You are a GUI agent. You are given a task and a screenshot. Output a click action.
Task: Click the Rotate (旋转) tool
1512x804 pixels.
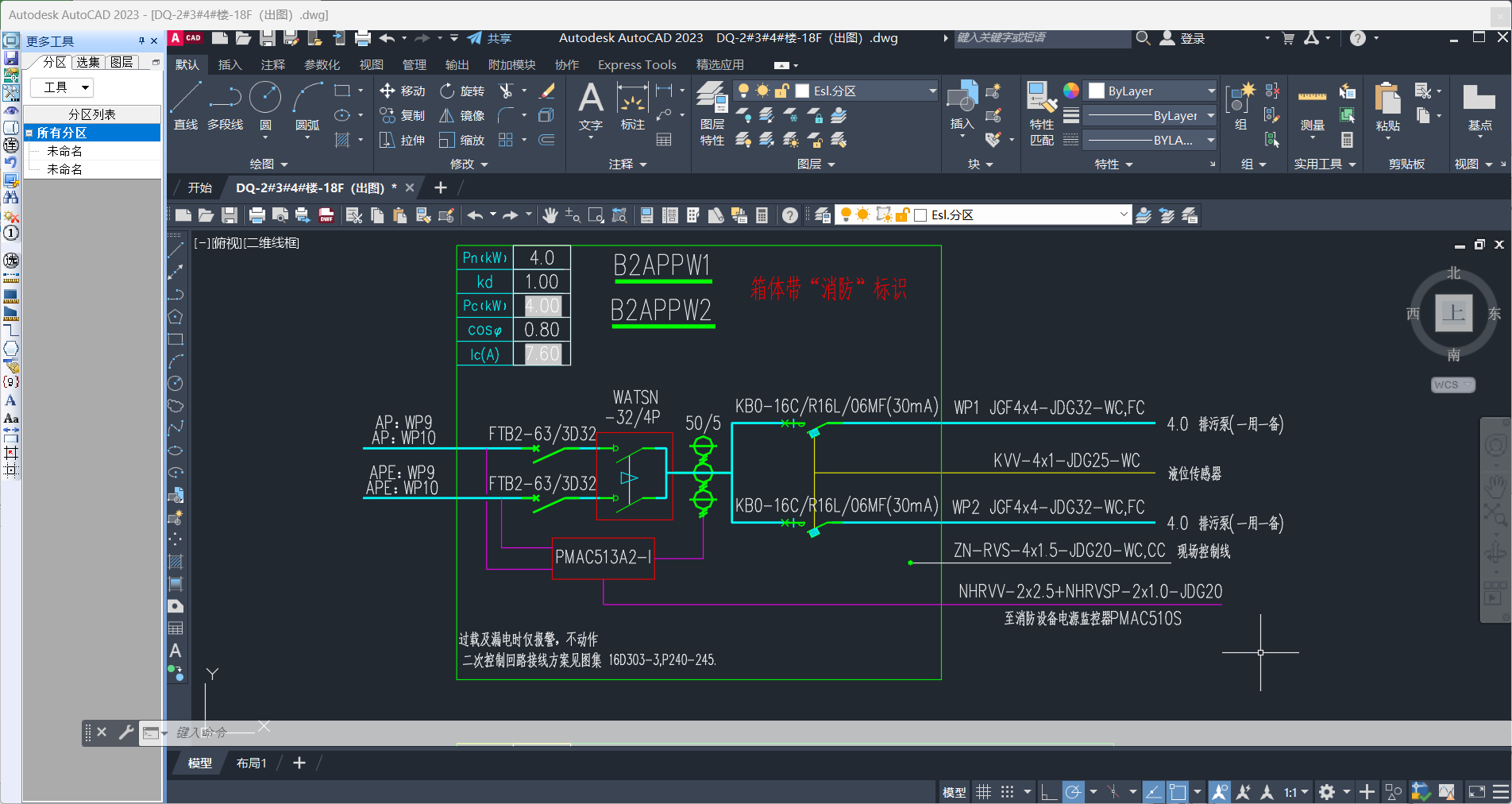[x=462, y=91]
